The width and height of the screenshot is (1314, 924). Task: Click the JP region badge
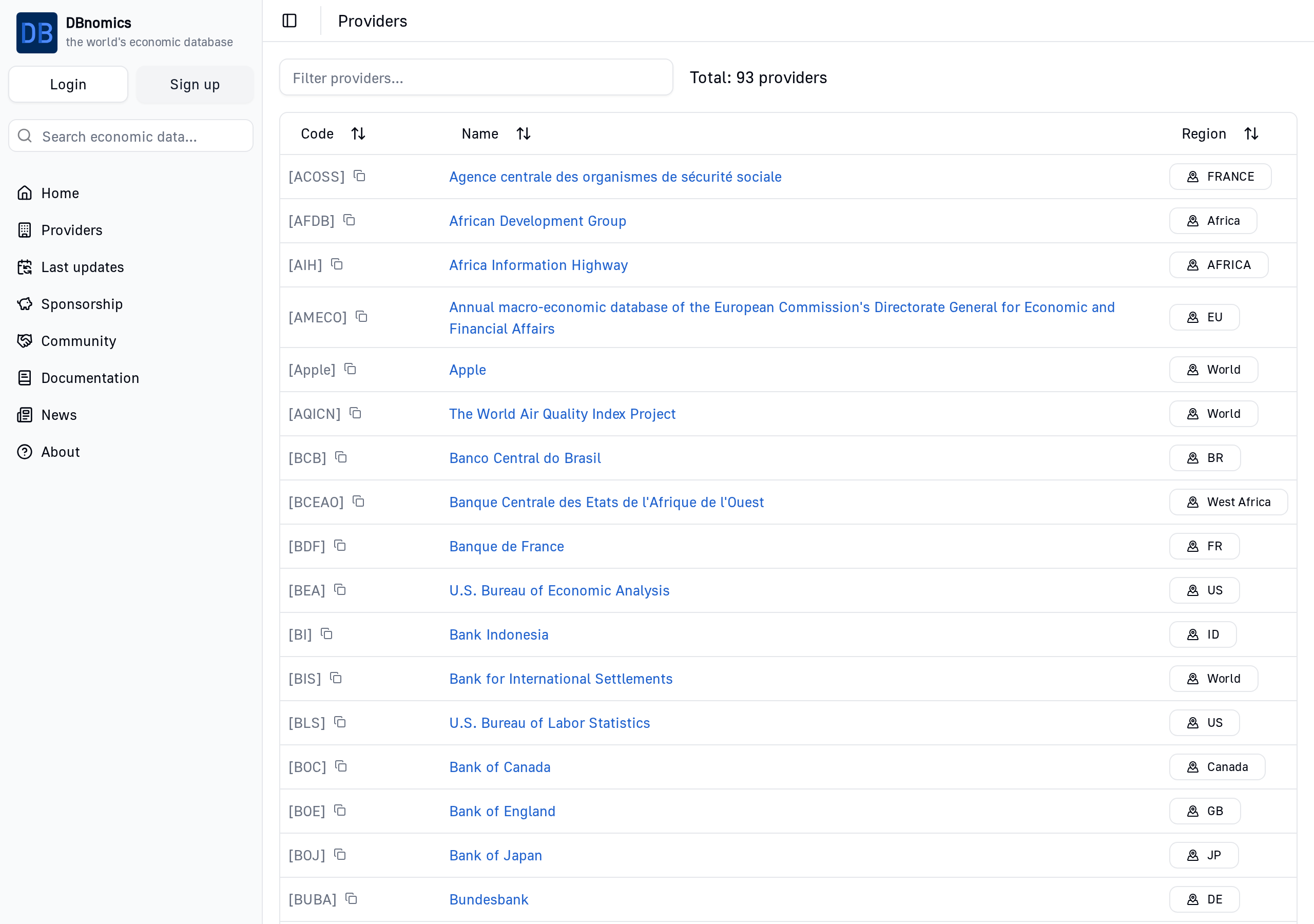1204,855
